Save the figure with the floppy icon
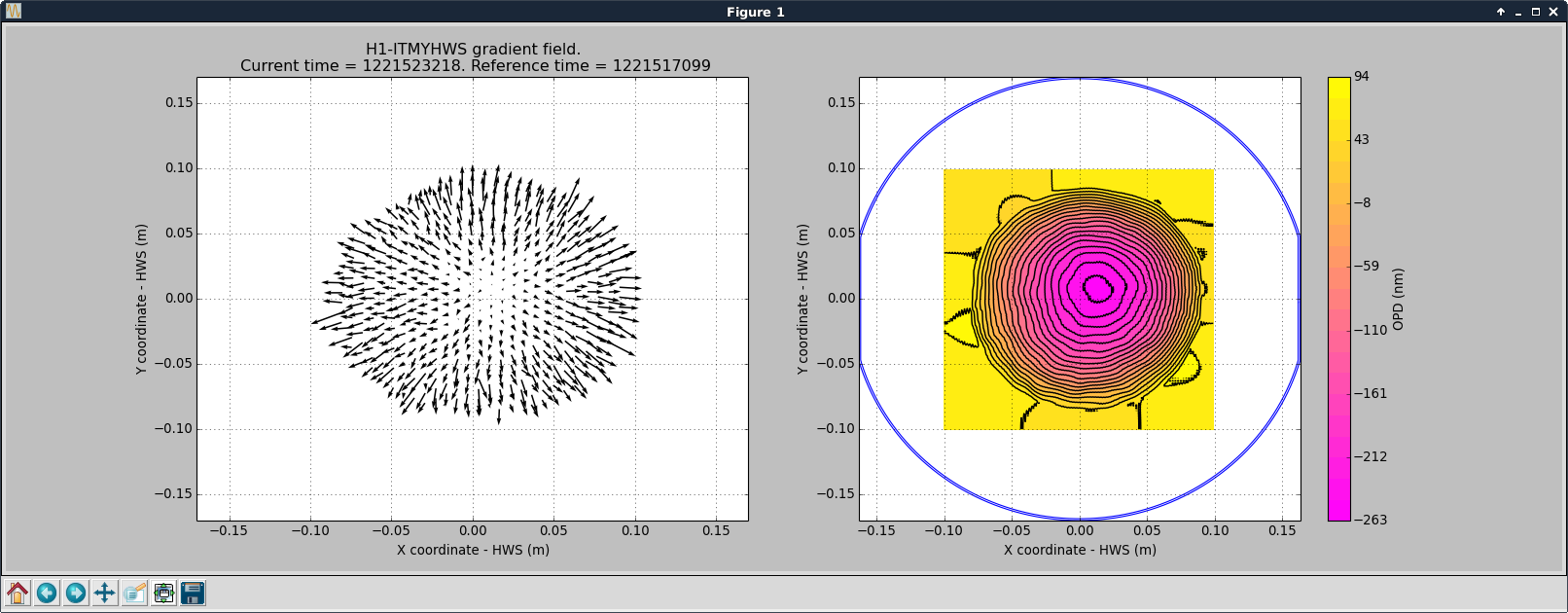The image size is (1568, 613). pos(193,593)
